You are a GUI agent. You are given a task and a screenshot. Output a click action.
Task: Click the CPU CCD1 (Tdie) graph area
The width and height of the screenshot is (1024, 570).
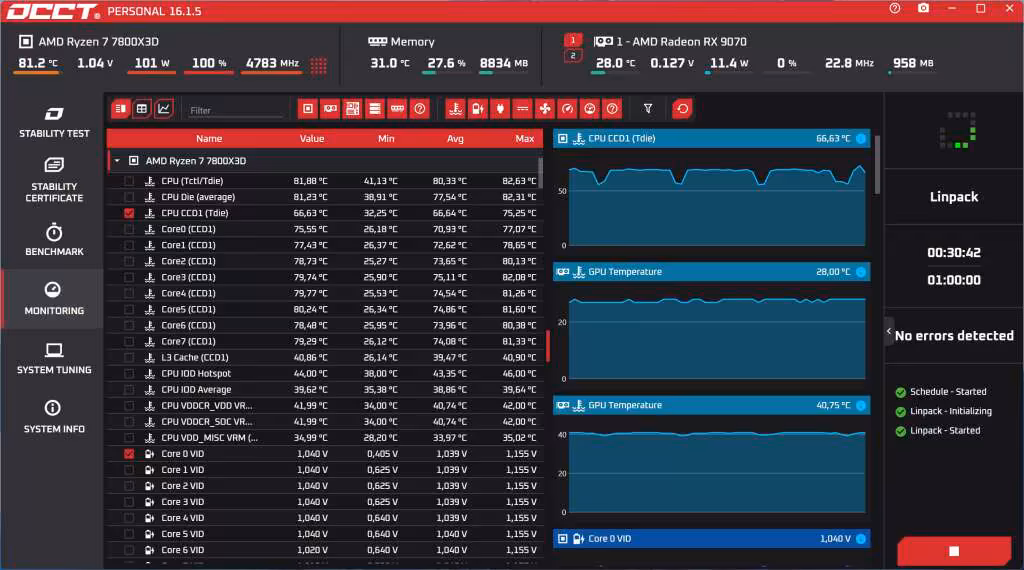[x=717, y=200]
